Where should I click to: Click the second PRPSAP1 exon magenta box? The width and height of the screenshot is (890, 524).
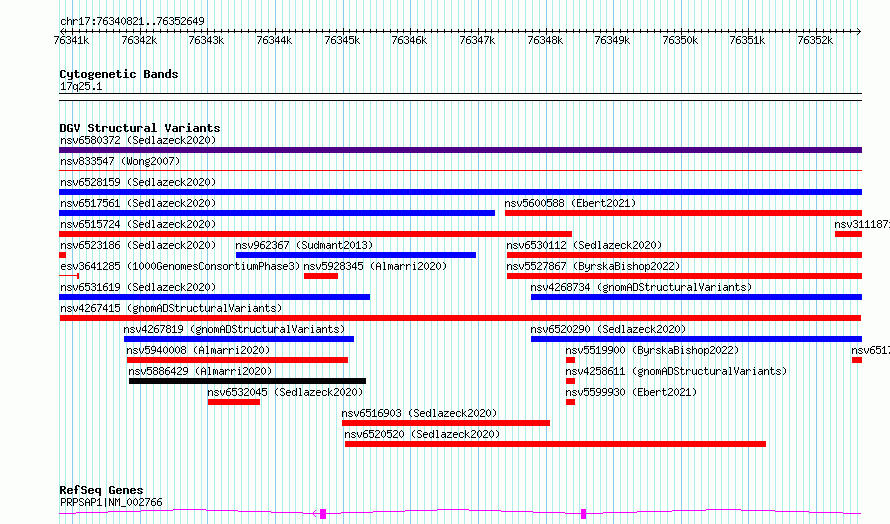pyautogui.click(x=583, y=514)
